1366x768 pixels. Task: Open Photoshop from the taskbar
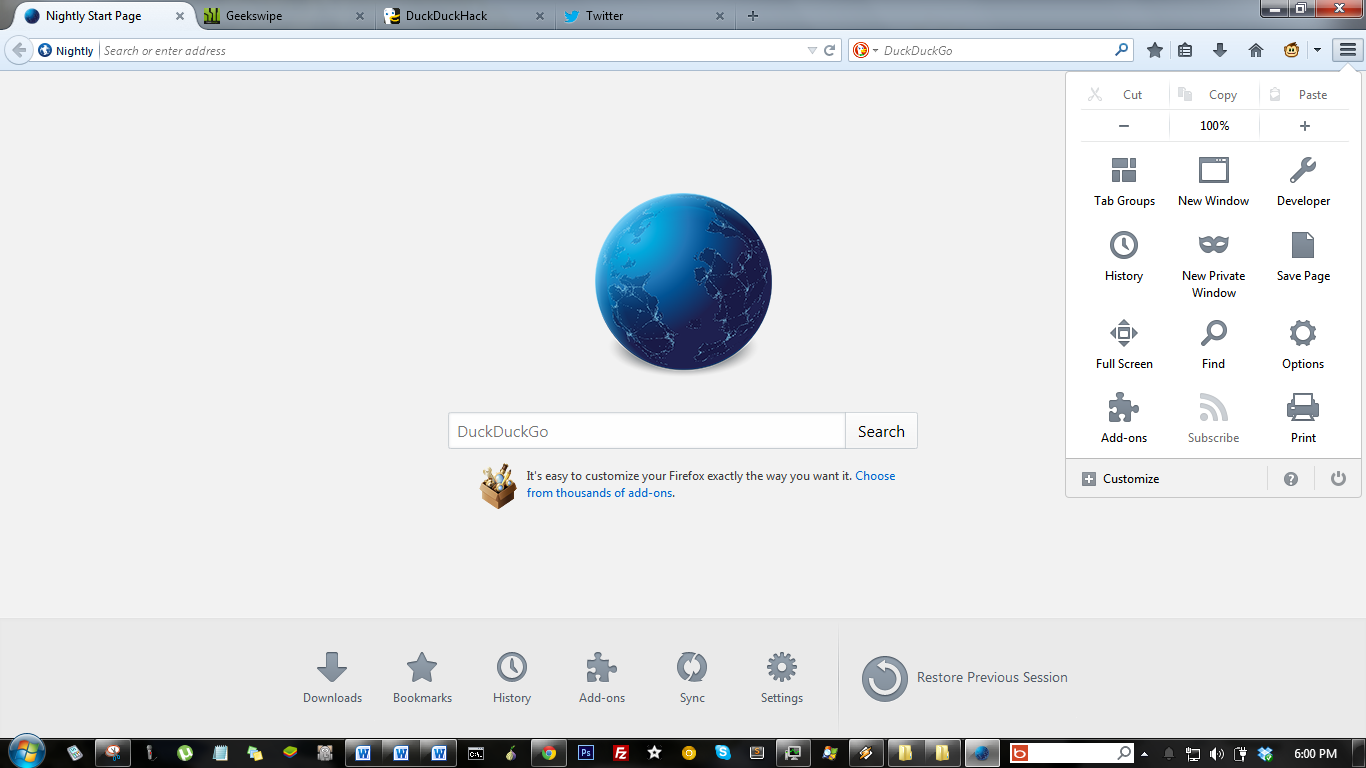point(586,753)
